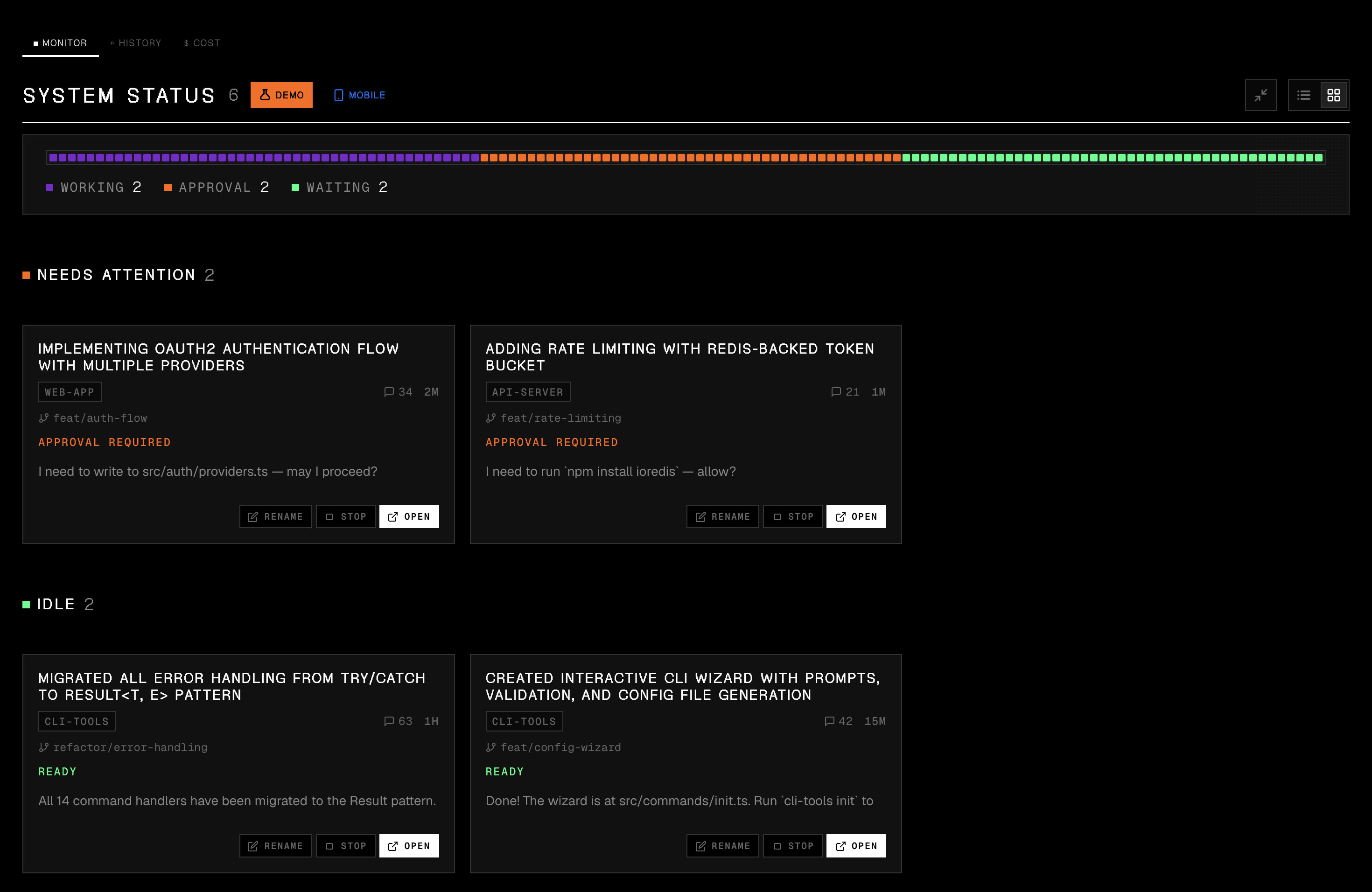Toggle the DEMO mode button

click(281, 95)
